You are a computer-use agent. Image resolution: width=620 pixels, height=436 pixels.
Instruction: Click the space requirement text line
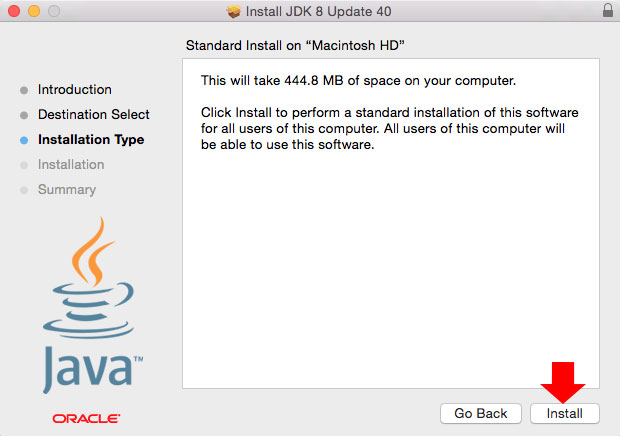point(358,81)
